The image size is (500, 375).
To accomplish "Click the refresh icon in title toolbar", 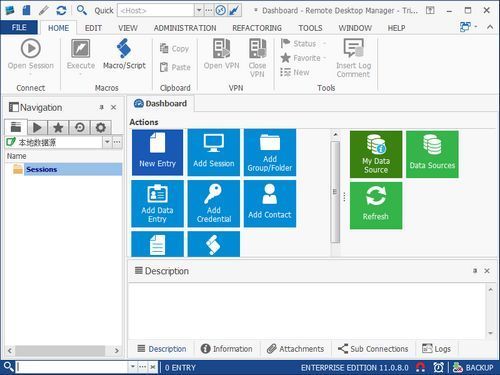I will coord(61,10).
